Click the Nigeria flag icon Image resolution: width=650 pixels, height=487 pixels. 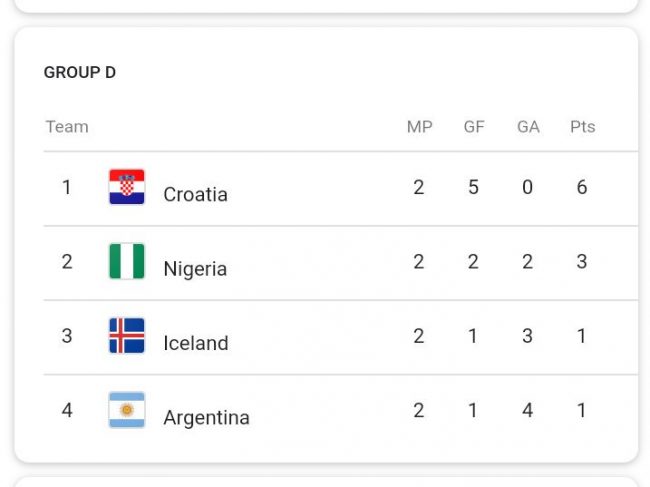[x=127, y=262]
